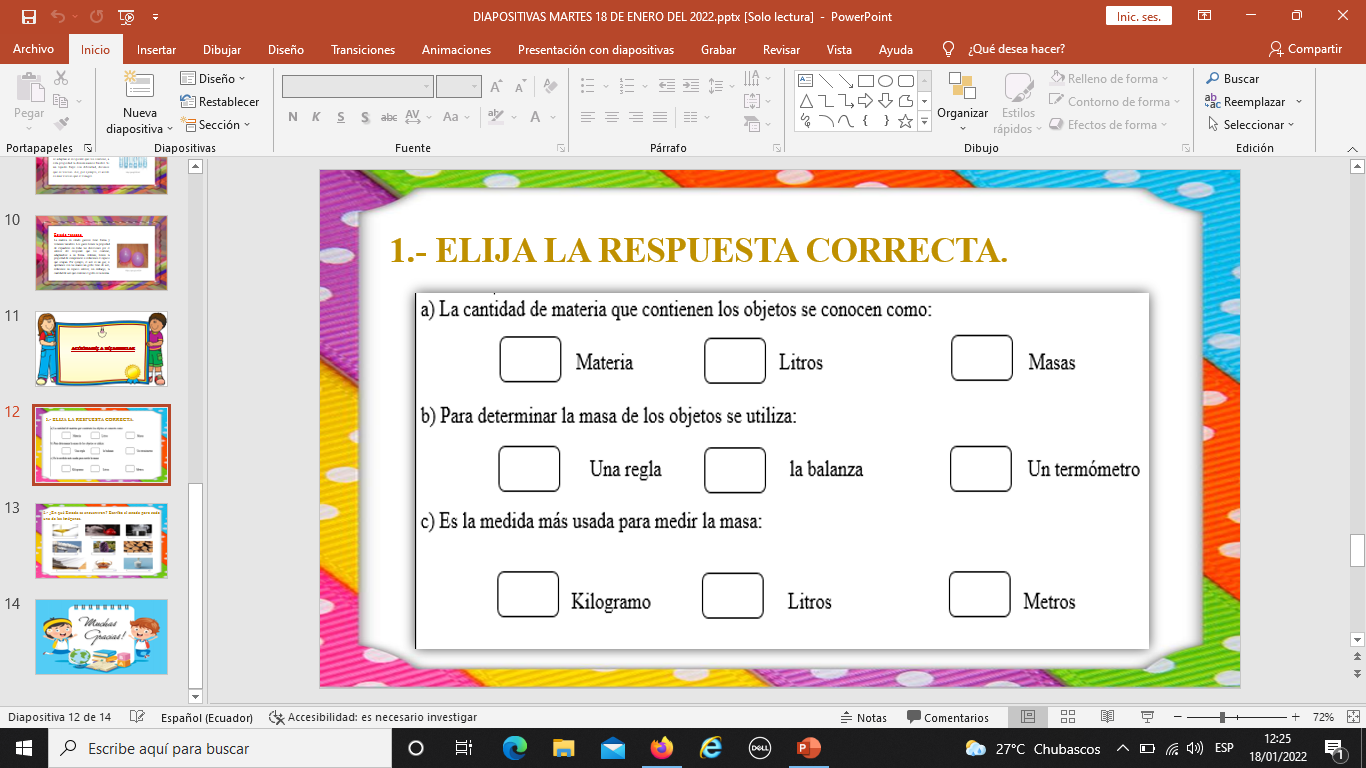1366x768 pixels.
Task: Click the Organizar arrange icon
Action: [x=962, y=89]
